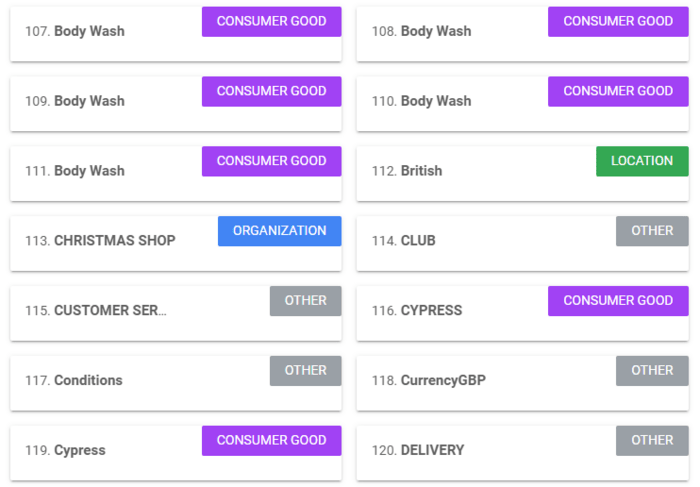The image size is (700, 487).
Task: Open the 116. CYPRESS entity card
Action: point(522,313)
